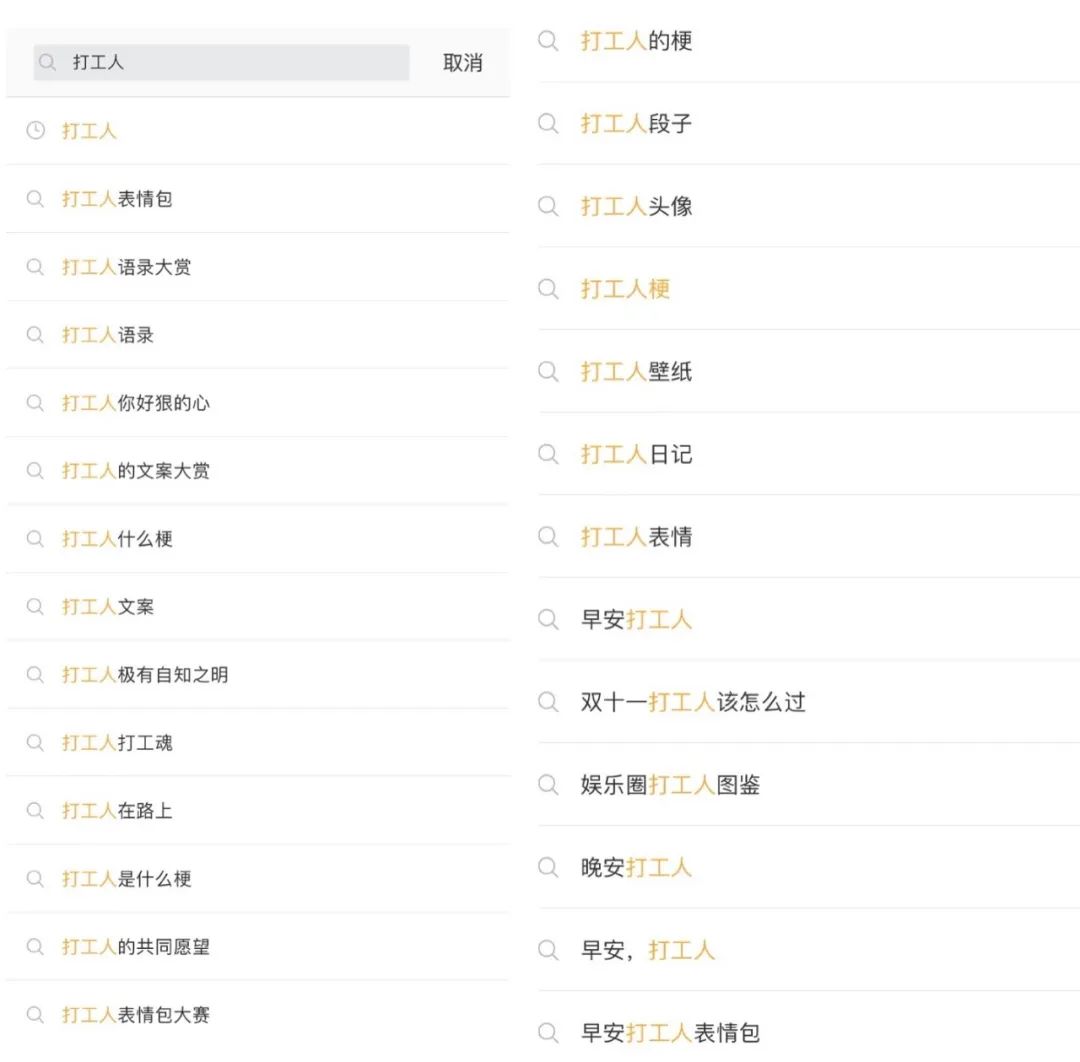
Task: Pick the 打工人的共同愿望 suggestion
Action: point(136,947)
